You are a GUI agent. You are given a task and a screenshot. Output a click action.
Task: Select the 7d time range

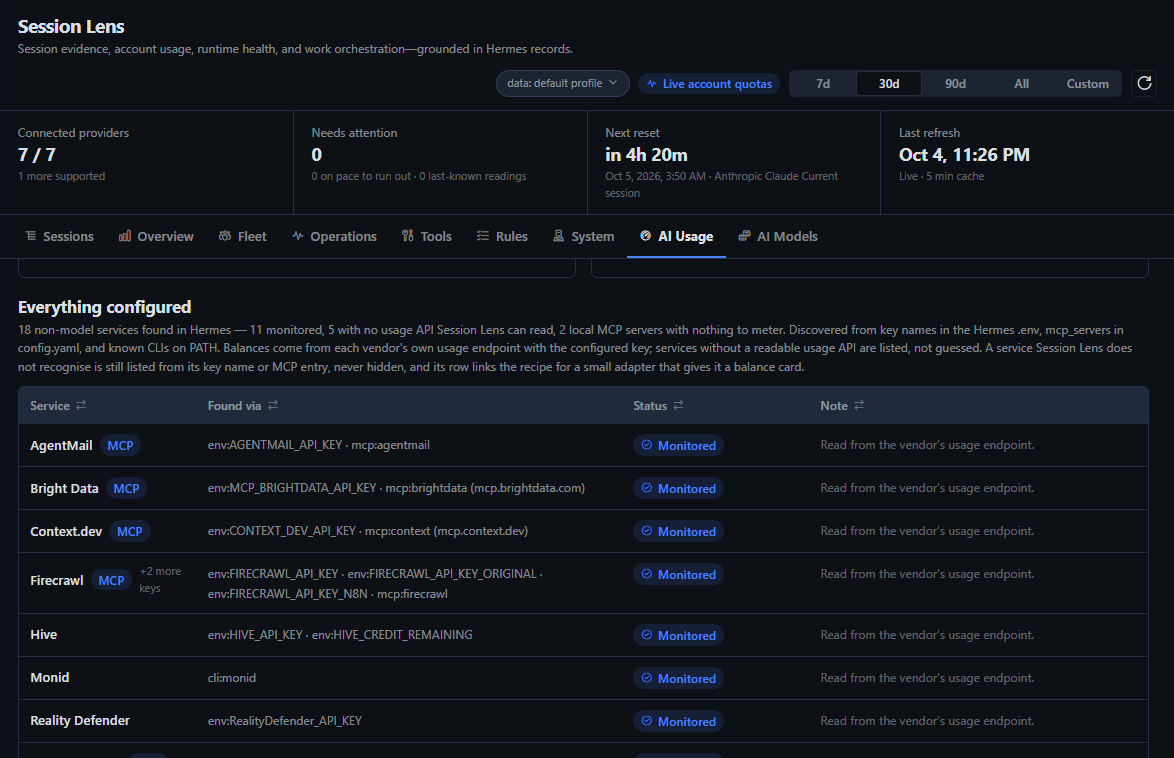pyautogui.click(x=823, y=84)
